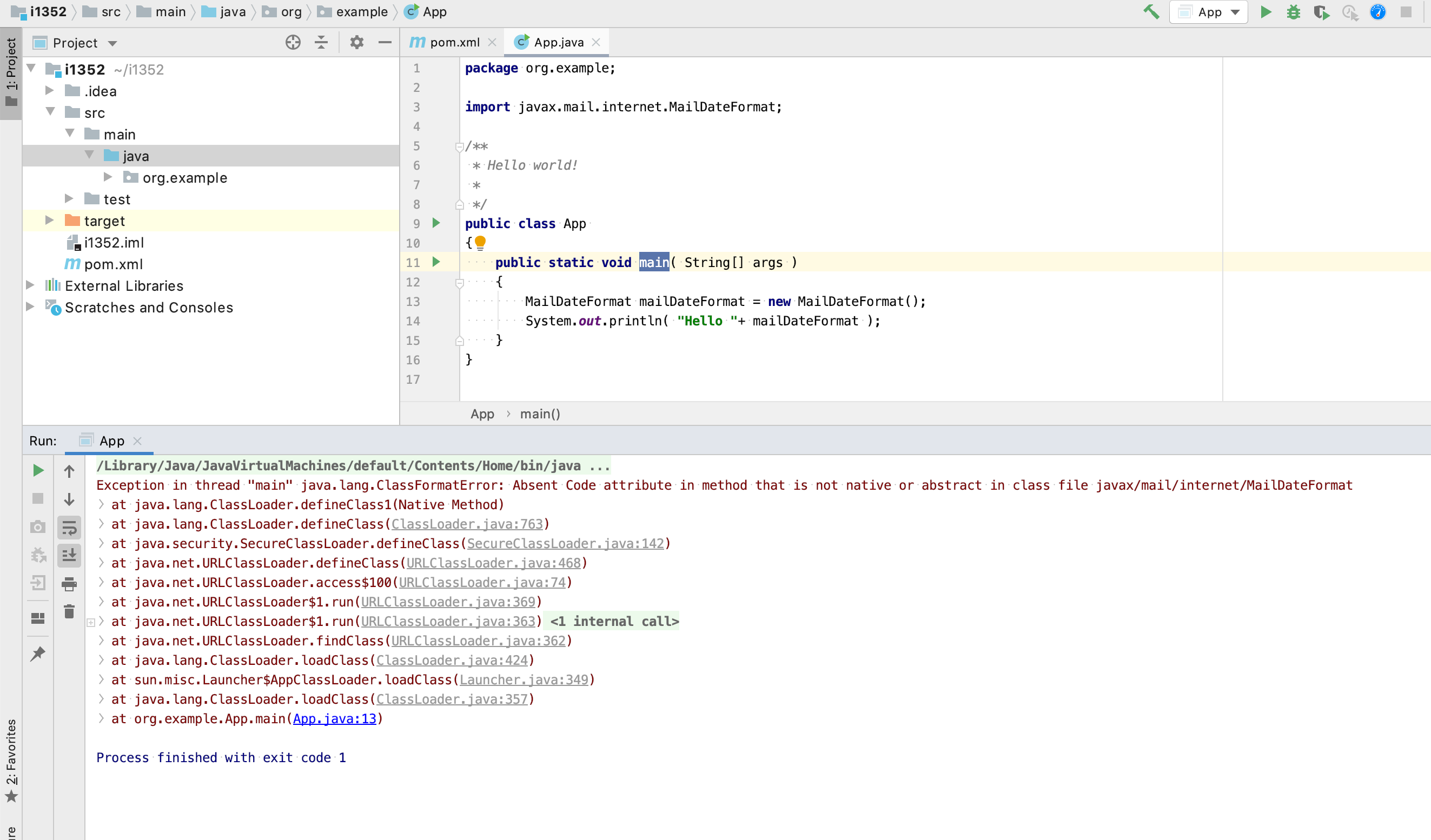Click the yellow lightbulb intention icon
Screen dimensions: 1431x840
480,243
